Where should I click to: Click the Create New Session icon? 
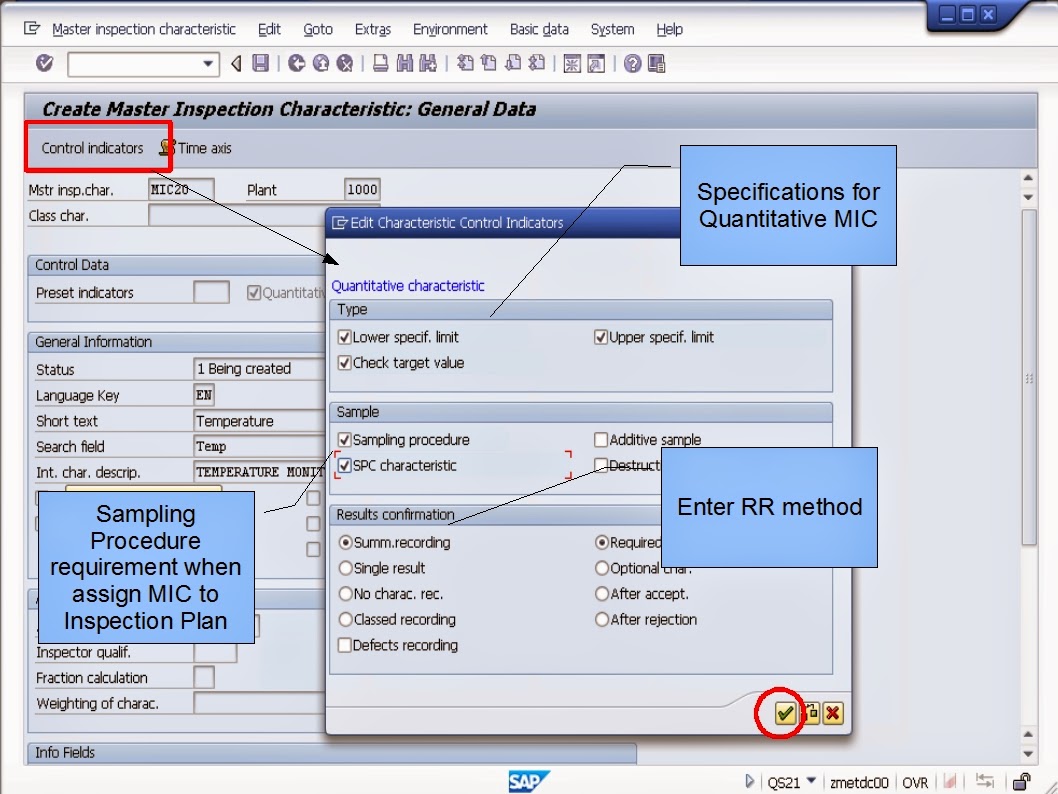573,64
